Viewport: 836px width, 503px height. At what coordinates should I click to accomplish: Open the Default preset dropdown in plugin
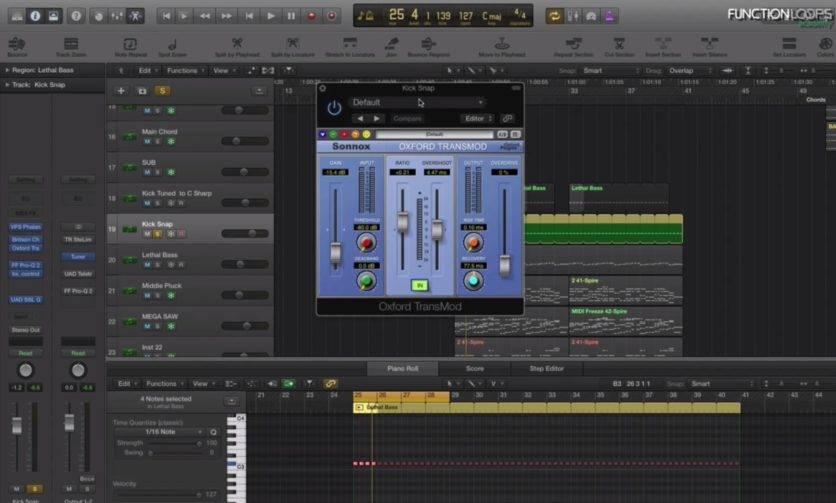pos(418,102)
